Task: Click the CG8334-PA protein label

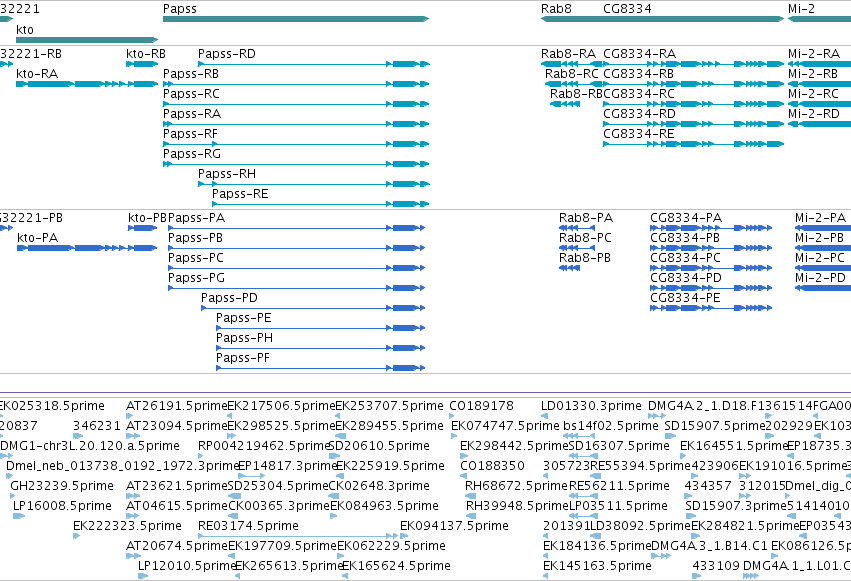Action: [x=686, y=218]
